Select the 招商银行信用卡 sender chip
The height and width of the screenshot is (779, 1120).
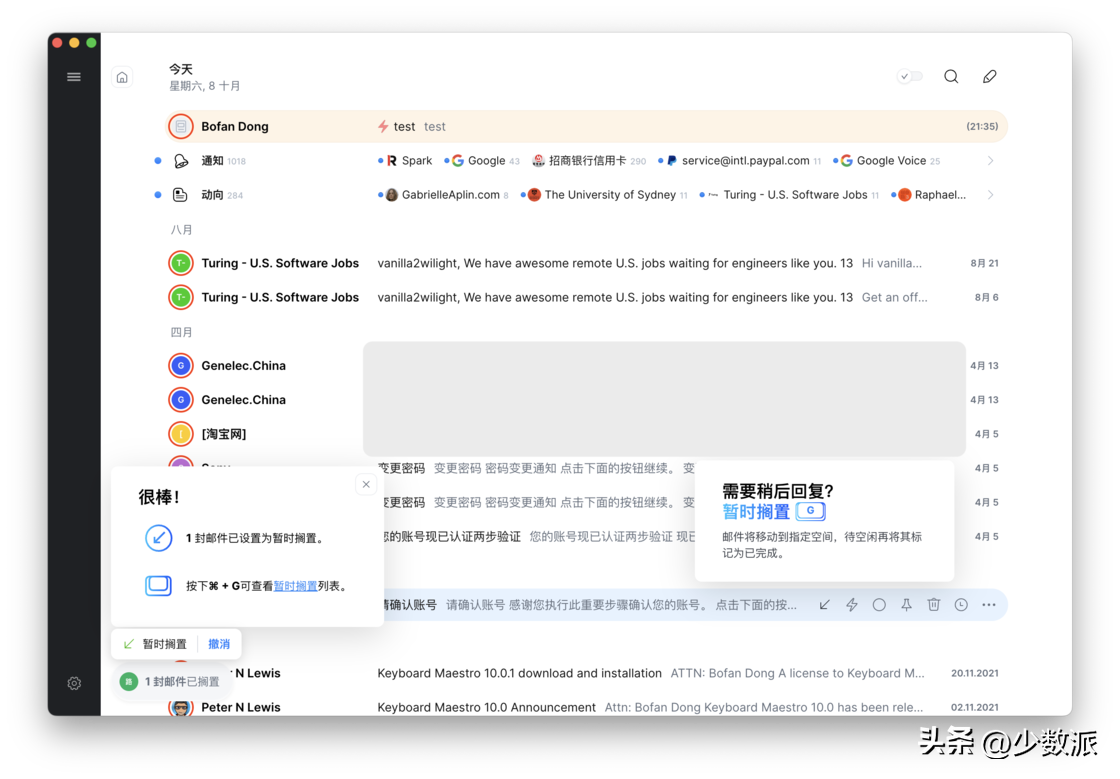[589, 161]
